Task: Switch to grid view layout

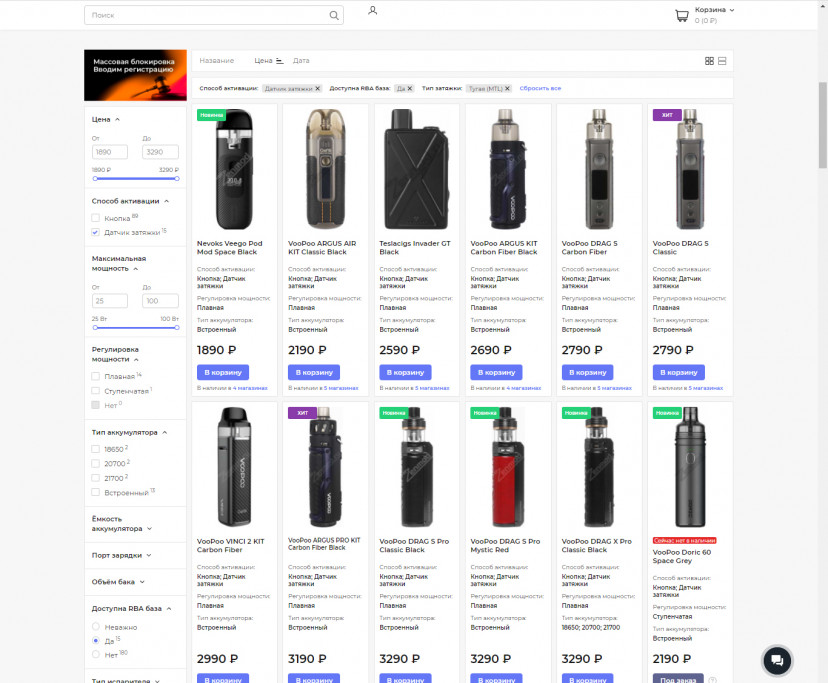Action: coord(709,61)
